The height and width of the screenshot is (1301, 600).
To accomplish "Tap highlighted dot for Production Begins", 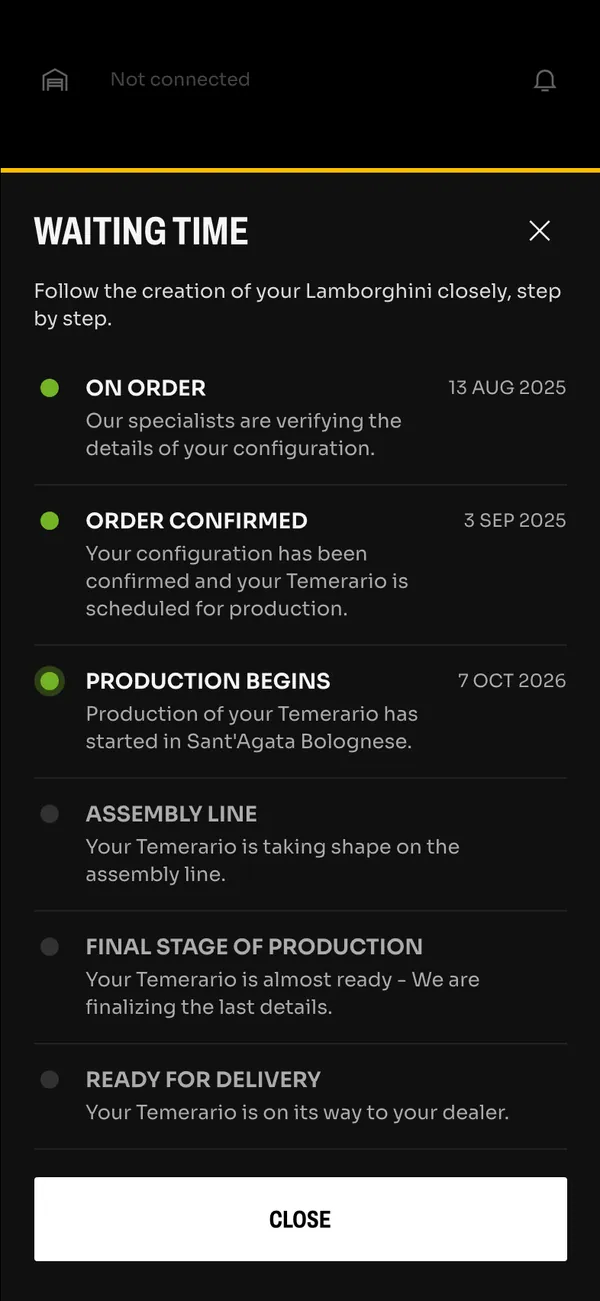I will tap(49, 681).
